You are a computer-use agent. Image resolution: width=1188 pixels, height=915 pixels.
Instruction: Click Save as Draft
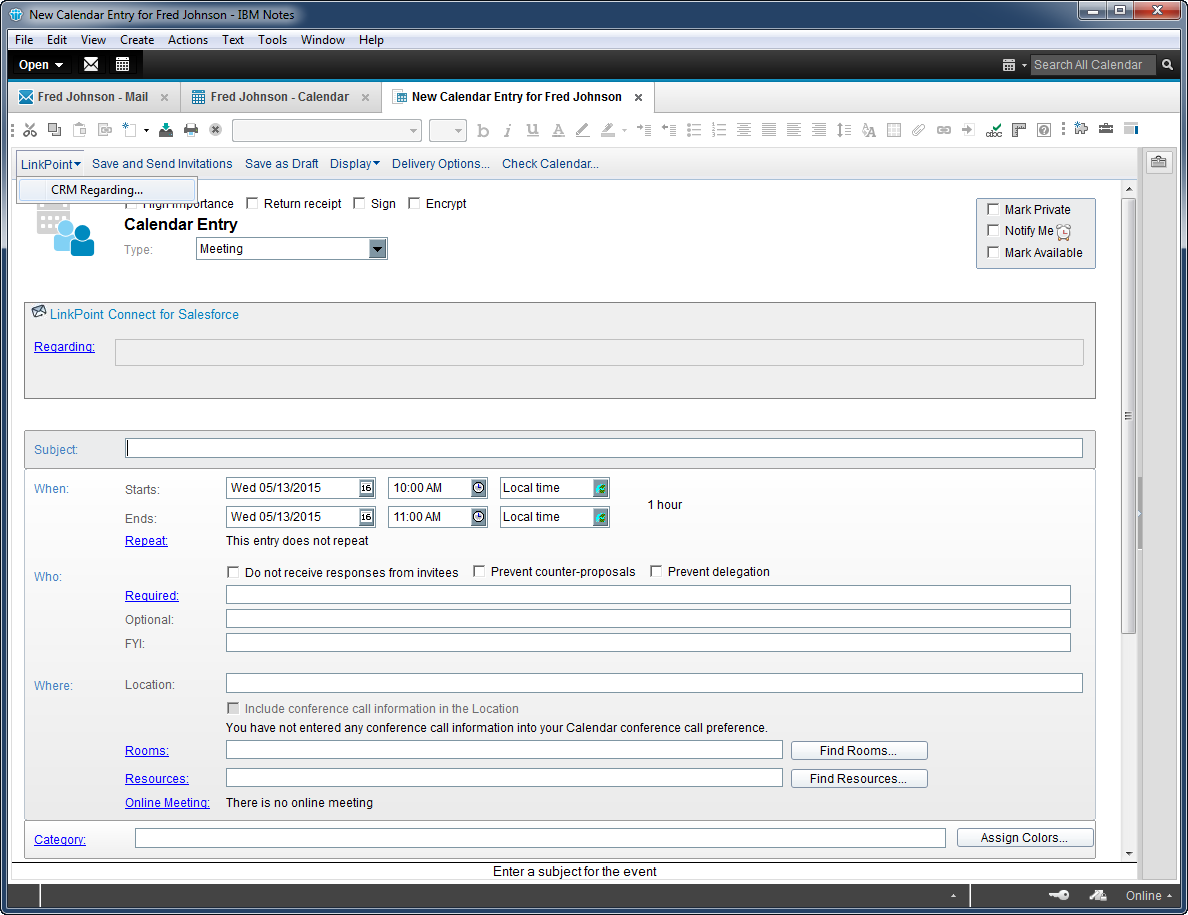pyautogui.click(x=282, y=164)
